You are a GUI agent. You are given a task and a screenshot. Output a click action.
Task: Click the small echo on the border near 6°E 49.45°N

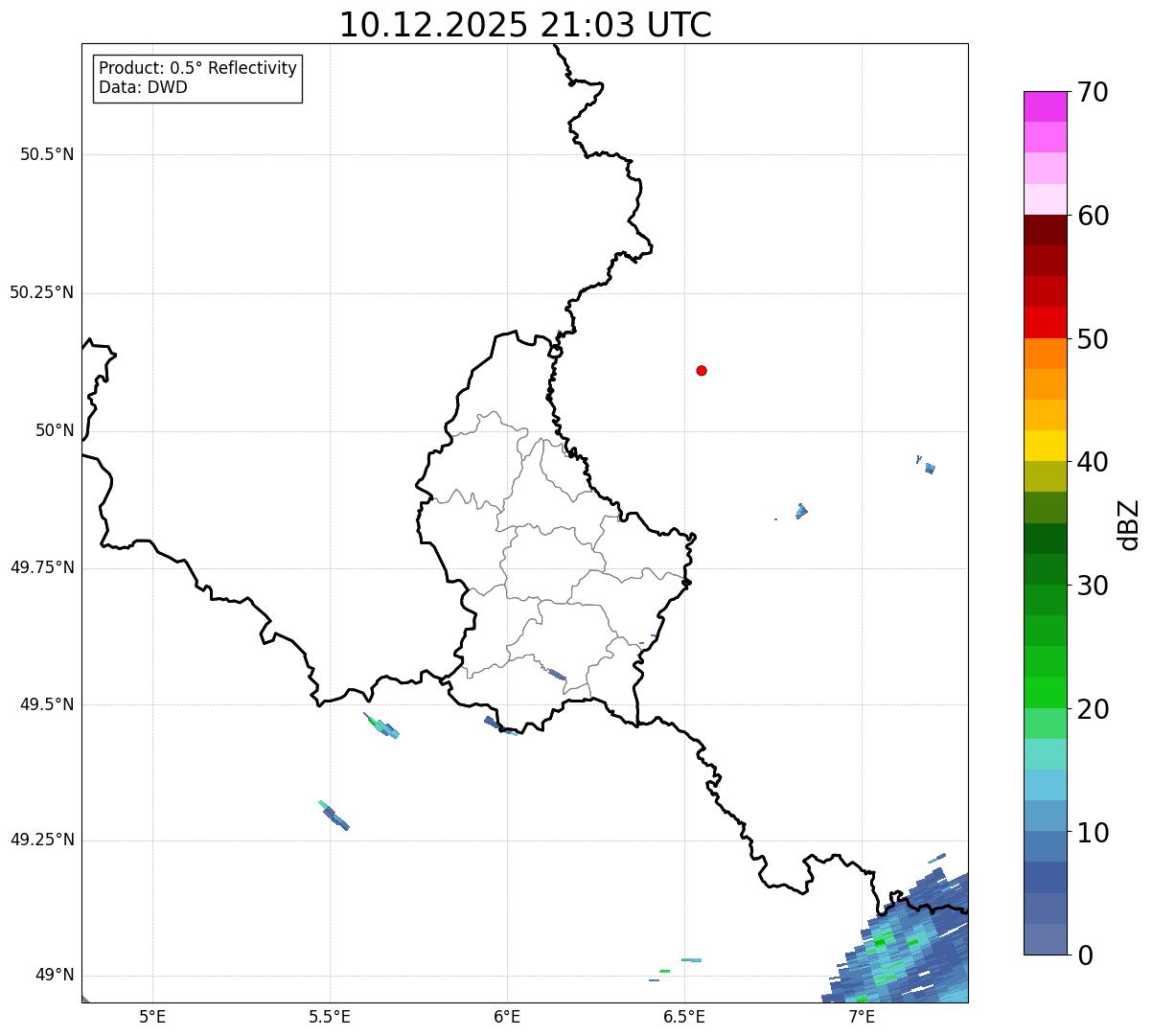pyautogui.click(x=500, y=725)
